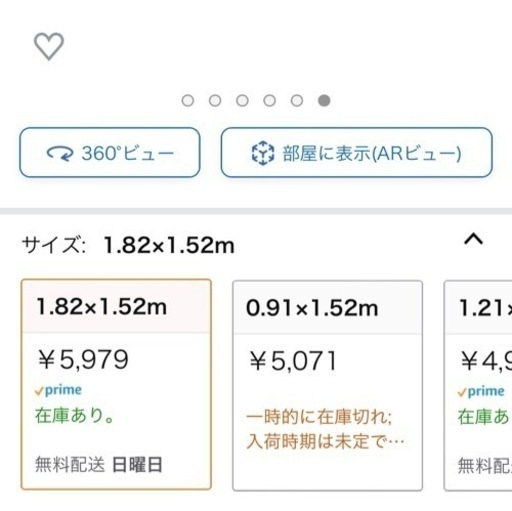512x511 pixels.
Task: Click the AR cube icon
Action: coord(263,153)
